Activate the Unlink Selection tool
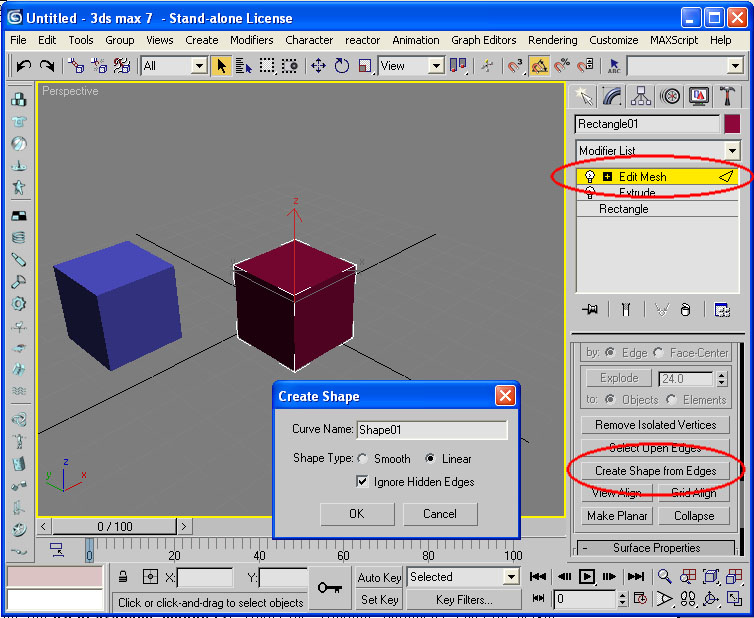Viewport: 754px width, 618px height. pos(99,65)
